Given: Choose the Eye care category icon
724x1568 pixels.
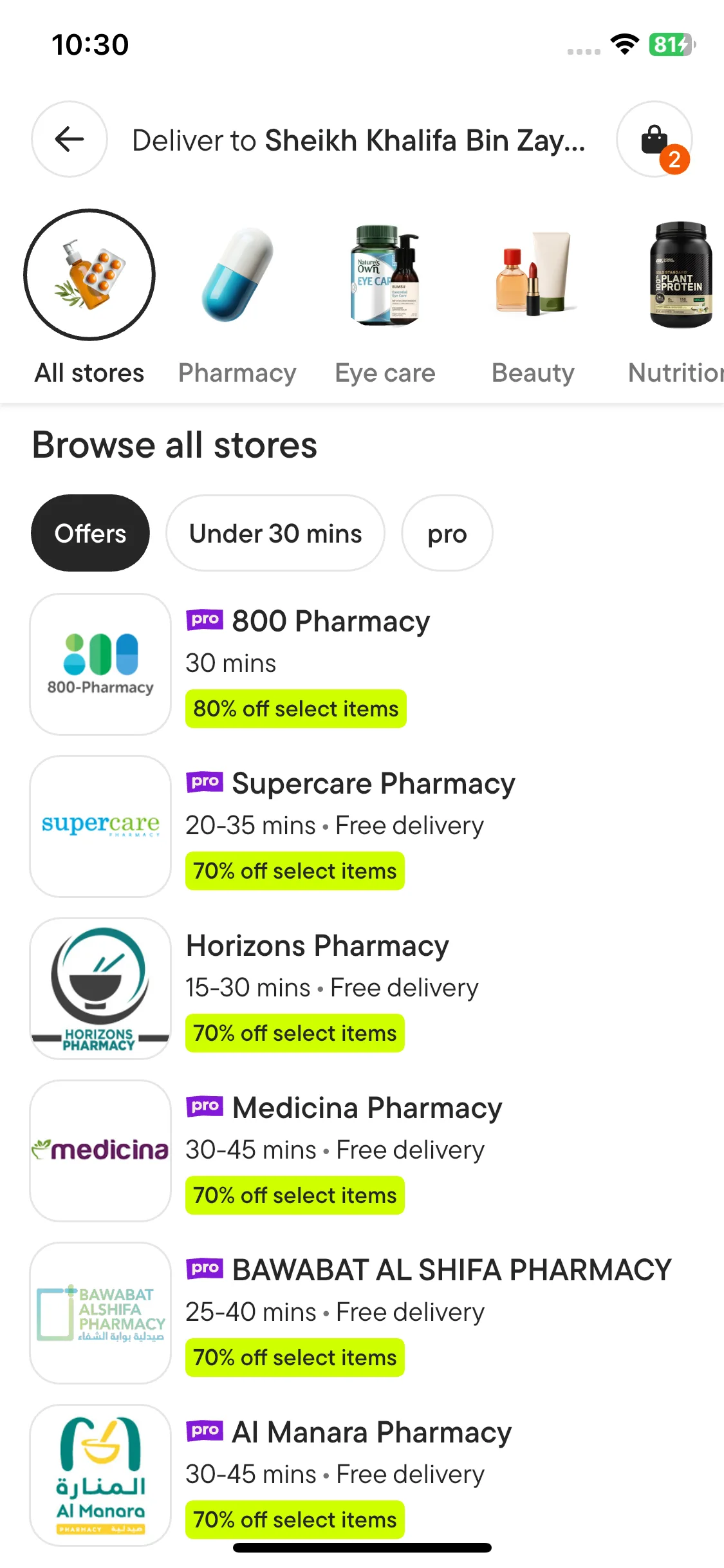Looking at the screenshot, I should pos(385,275).
